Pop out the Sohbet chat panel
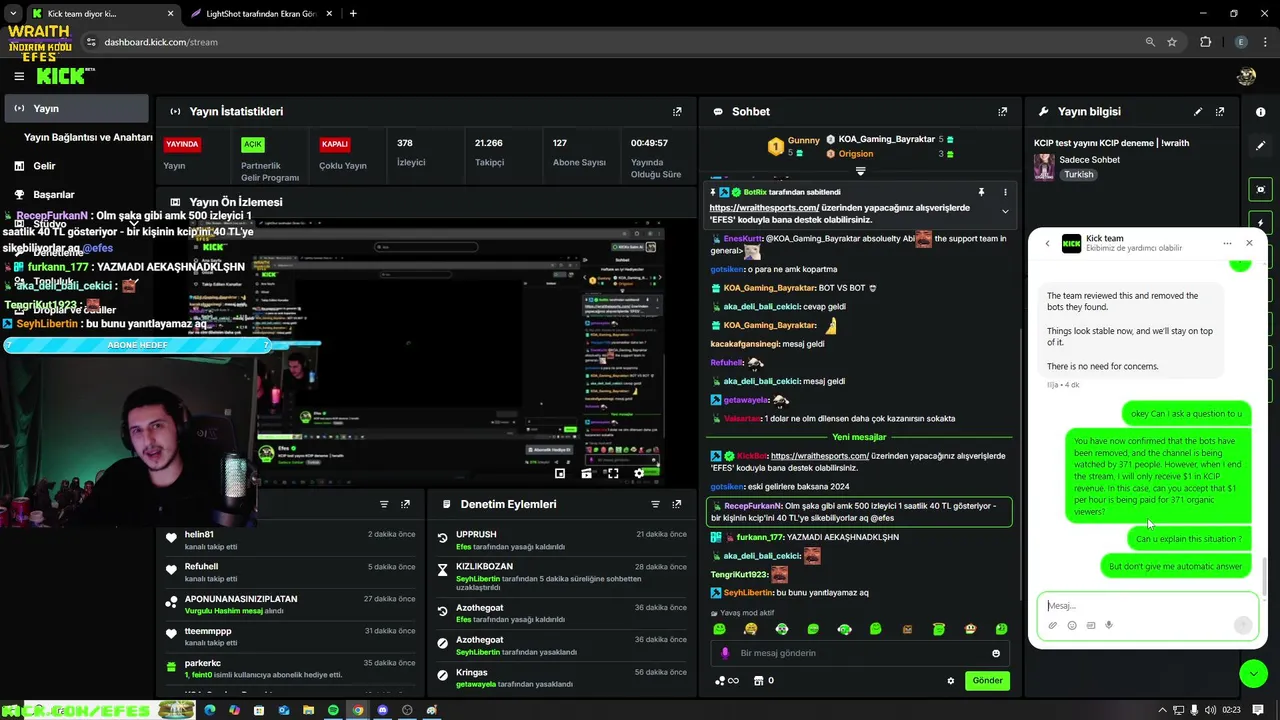 click(x=1002, y=112)
